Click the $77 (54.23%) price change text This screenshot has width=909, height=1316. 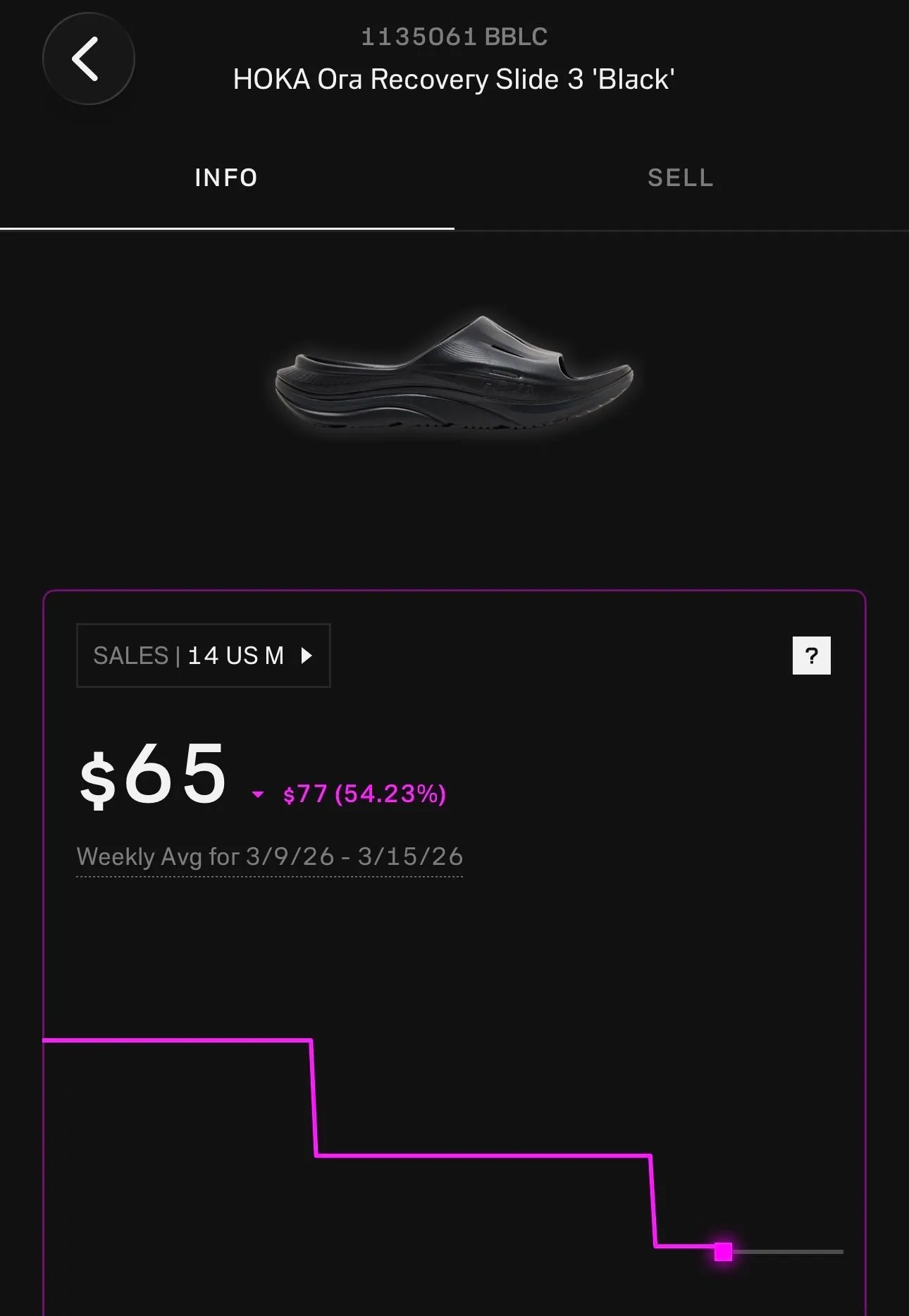(364, 794)
